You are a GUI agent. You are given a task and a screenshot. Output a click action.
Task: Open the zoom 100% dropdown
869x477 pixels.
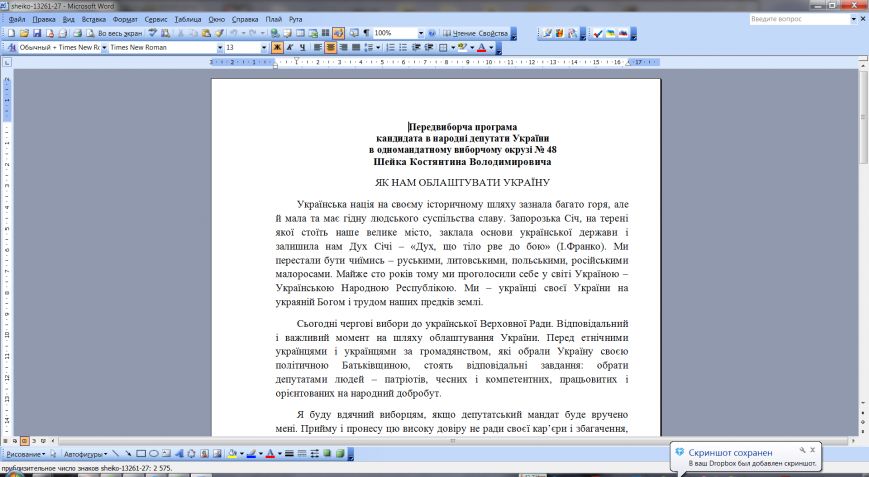click(x=421, y=33)
